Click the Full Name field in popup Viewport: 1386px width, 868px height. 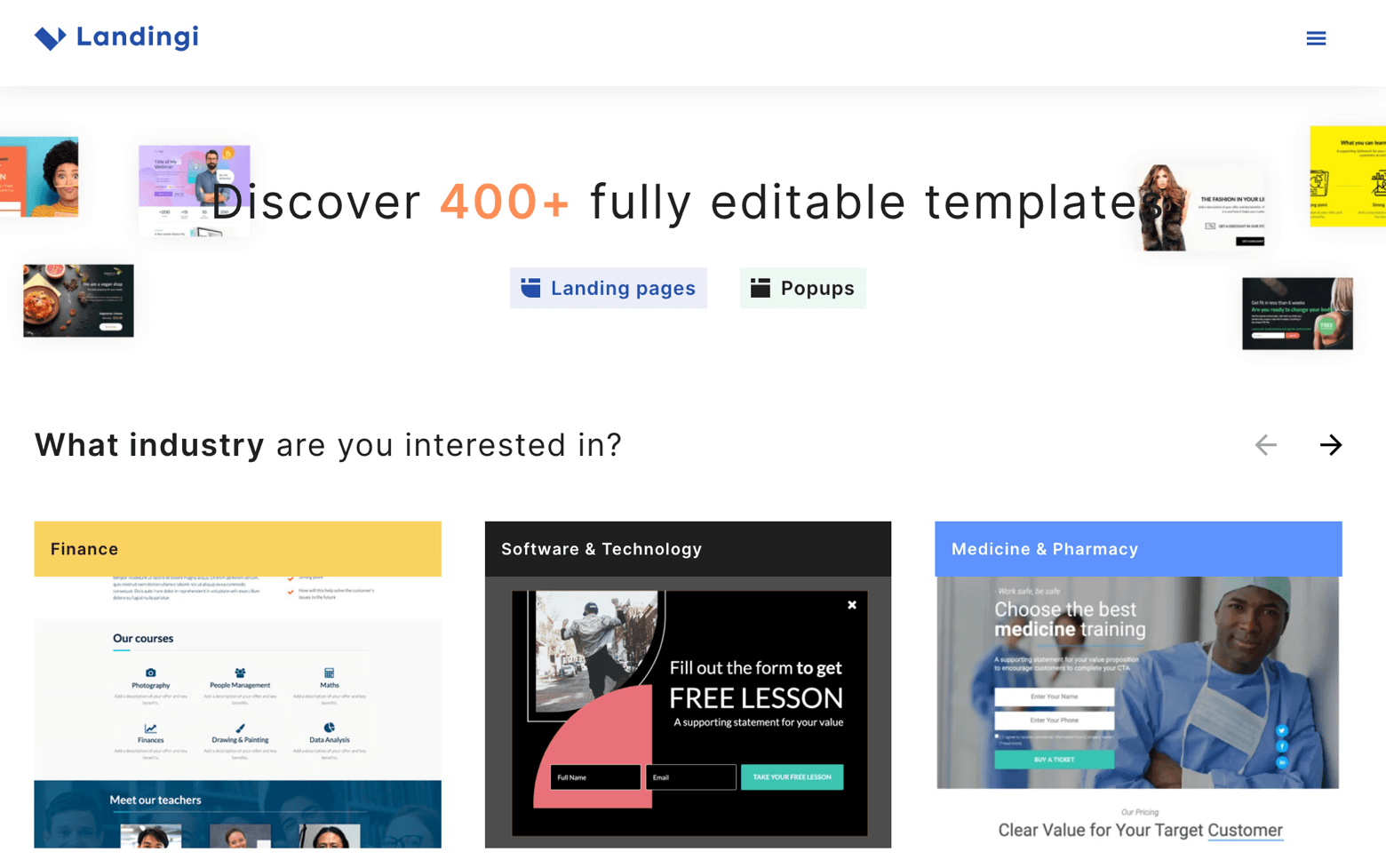coord(594,777)
